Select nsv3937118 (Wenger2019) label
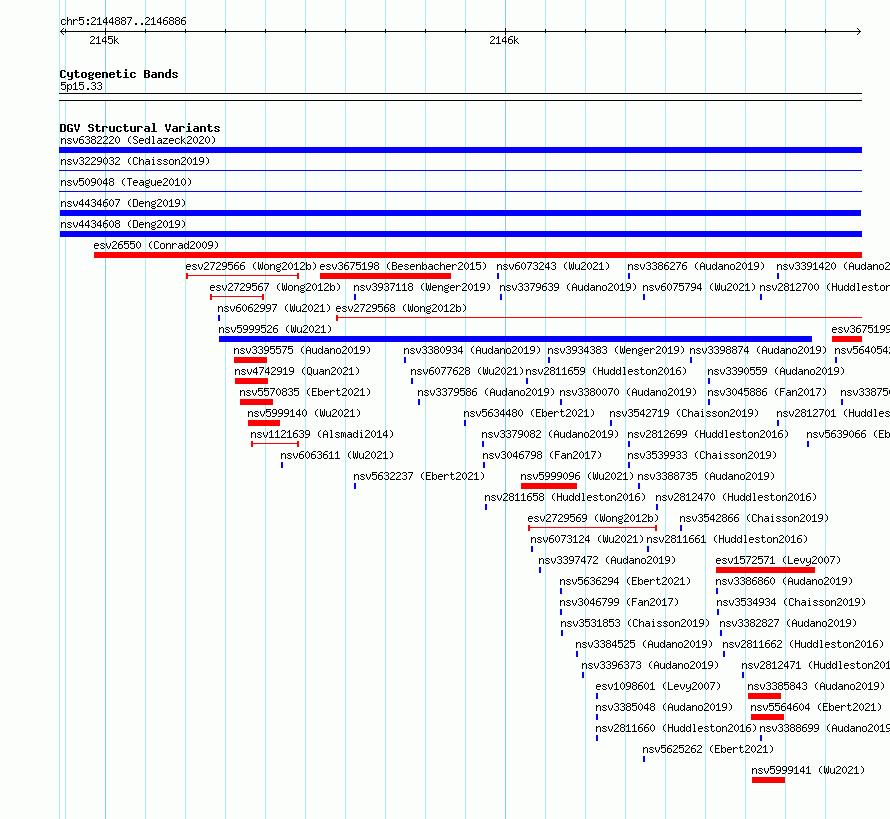Viewport: 890px width, 819px height. coord(422,287)
